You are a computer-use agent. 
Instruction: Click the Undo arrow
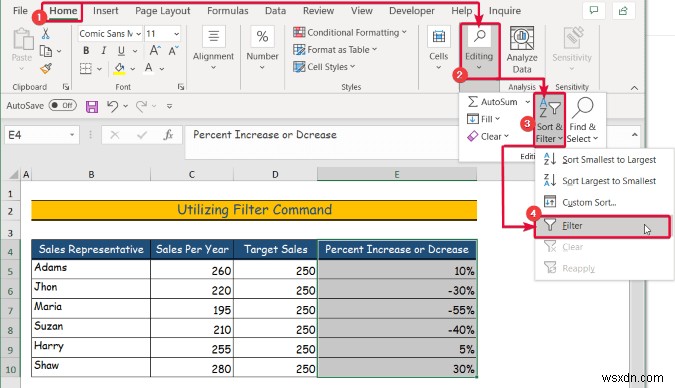coord(113,106)
